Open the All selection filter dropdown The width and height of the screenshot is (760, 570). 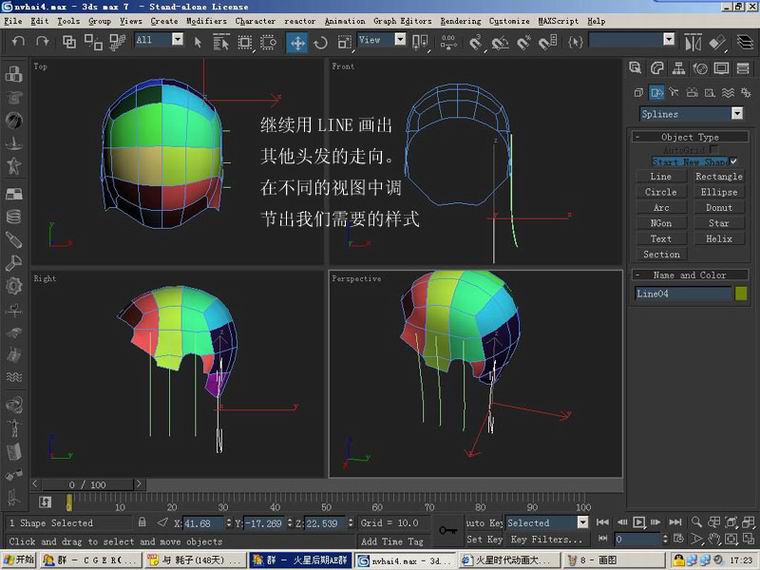178,39
